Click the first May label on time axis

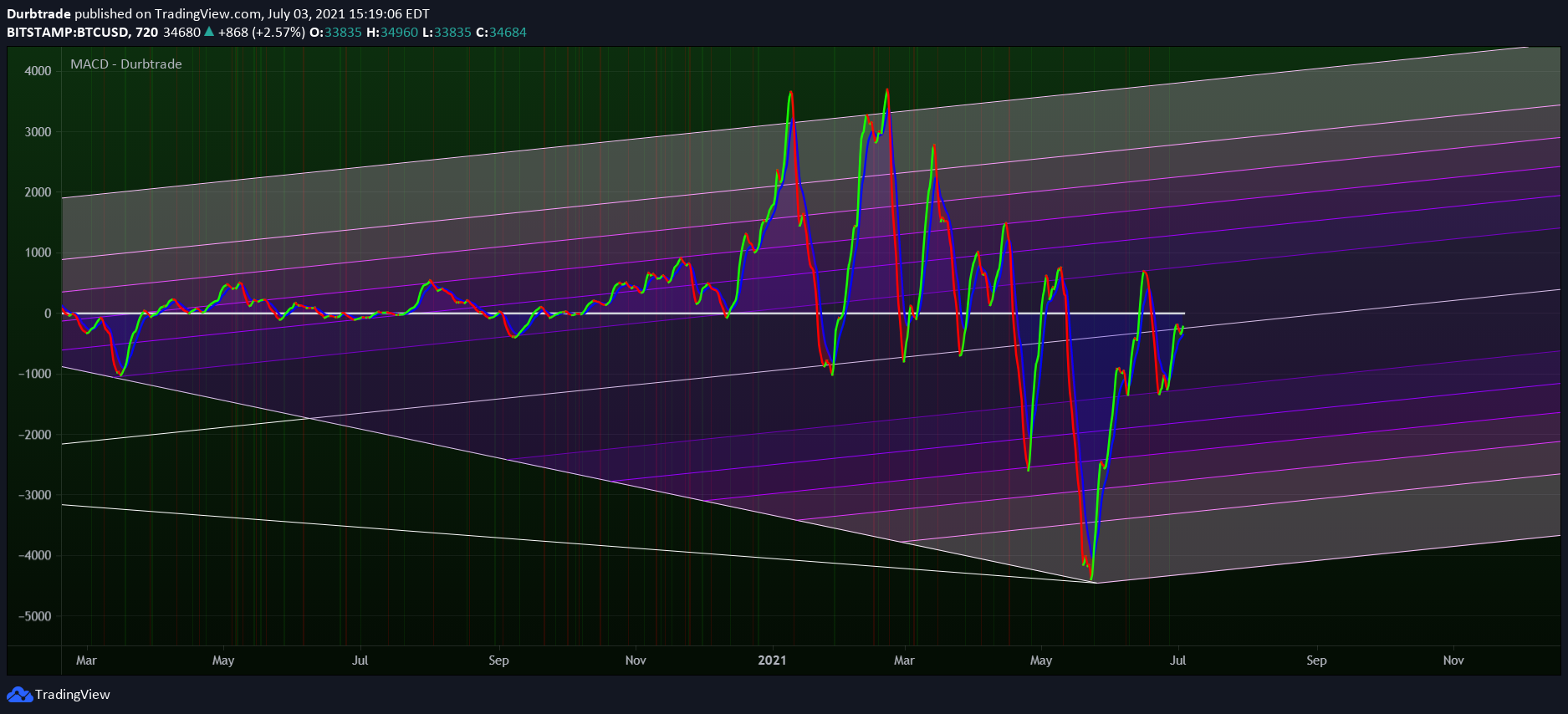[x=223, y=660]
